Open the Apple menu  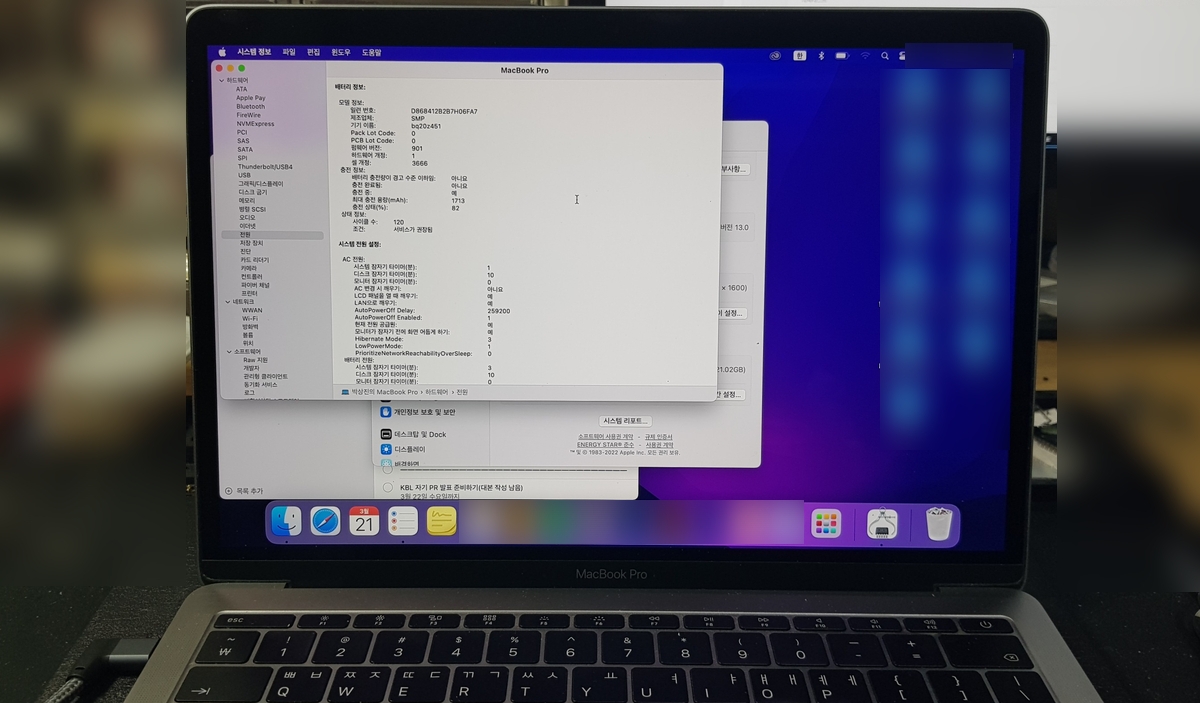click(x=222, y=52)
